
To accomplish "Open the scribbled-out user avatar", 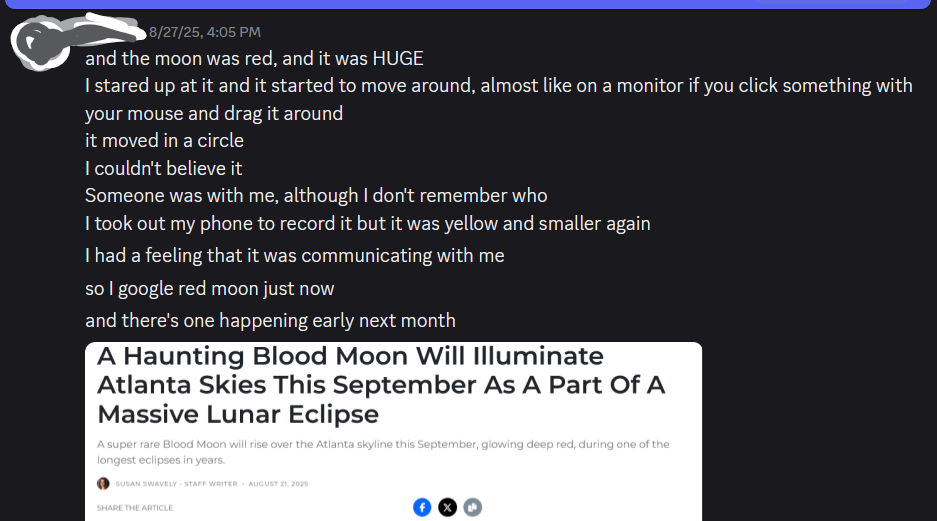I will tap(39, 44).
